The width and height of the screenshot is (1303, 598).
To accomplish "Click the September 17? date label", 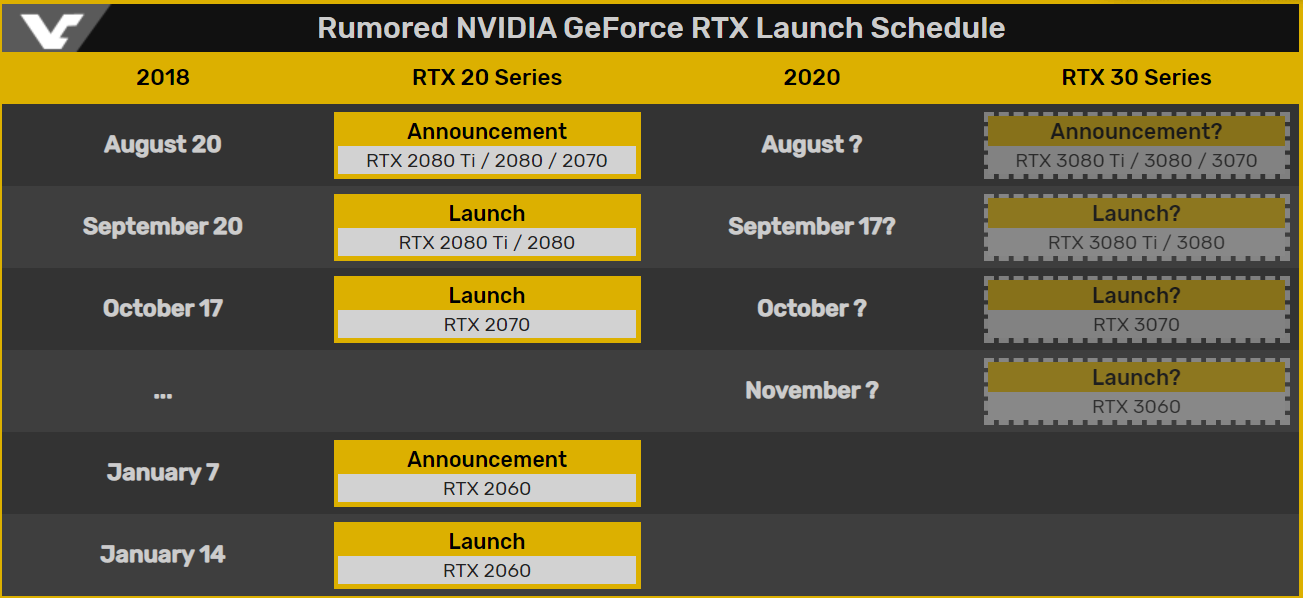I will (x=812, y=226).
